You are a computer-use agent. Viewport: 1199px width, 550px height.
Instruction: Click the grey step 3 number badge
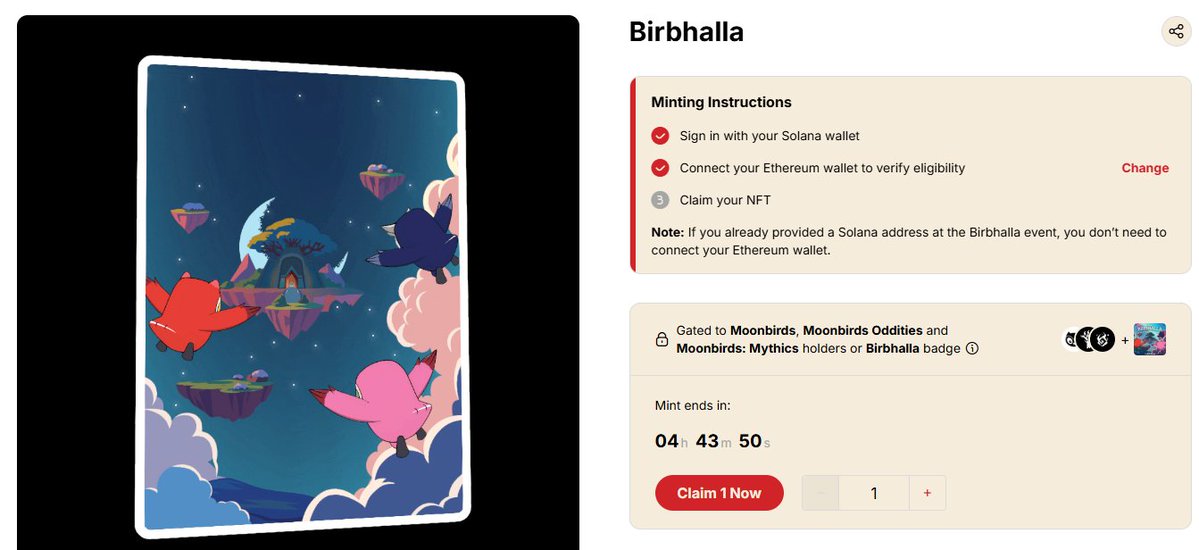(x=660, y=200)
